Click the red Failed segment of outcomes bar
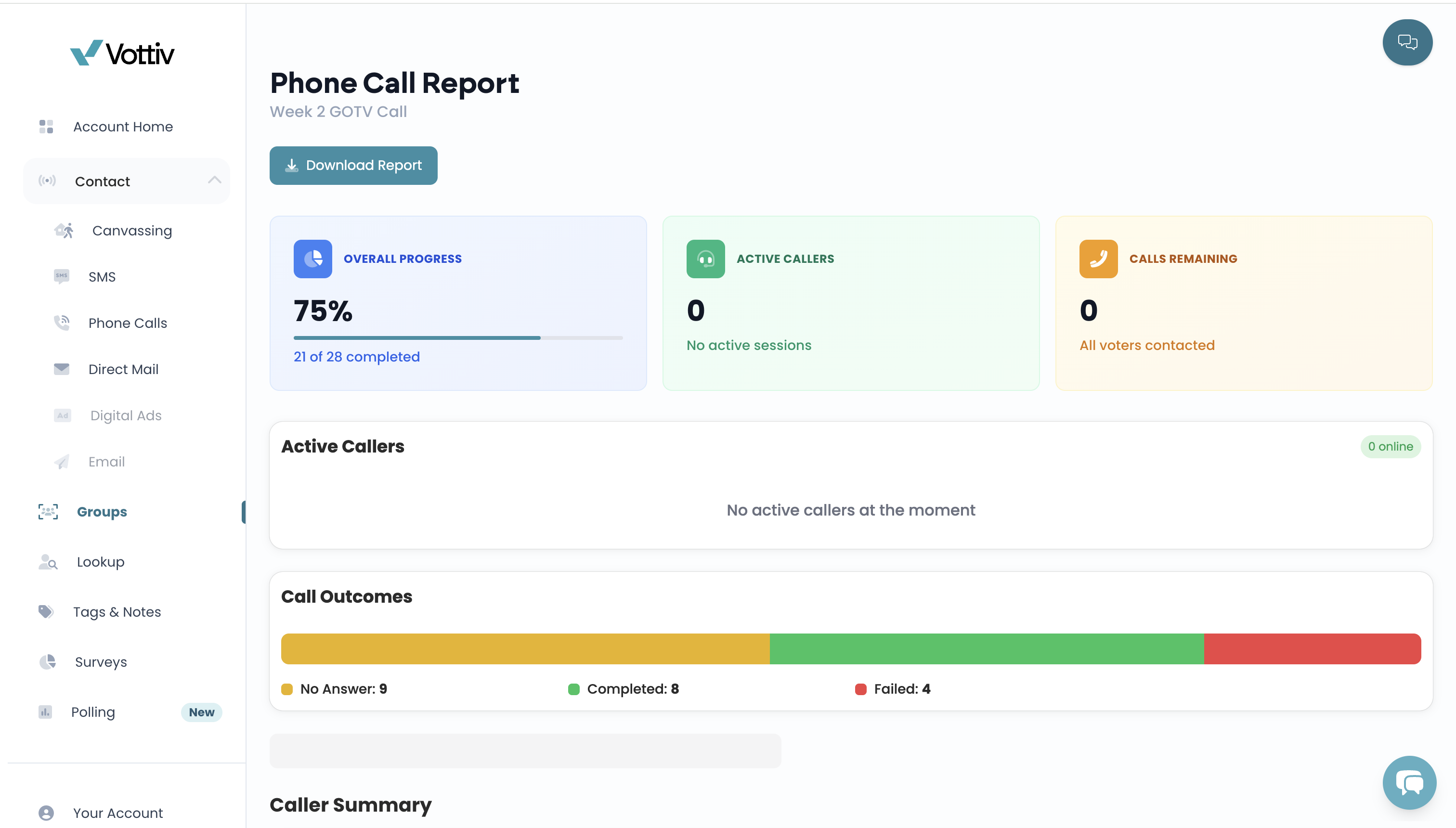 (x=1312, y=648)
